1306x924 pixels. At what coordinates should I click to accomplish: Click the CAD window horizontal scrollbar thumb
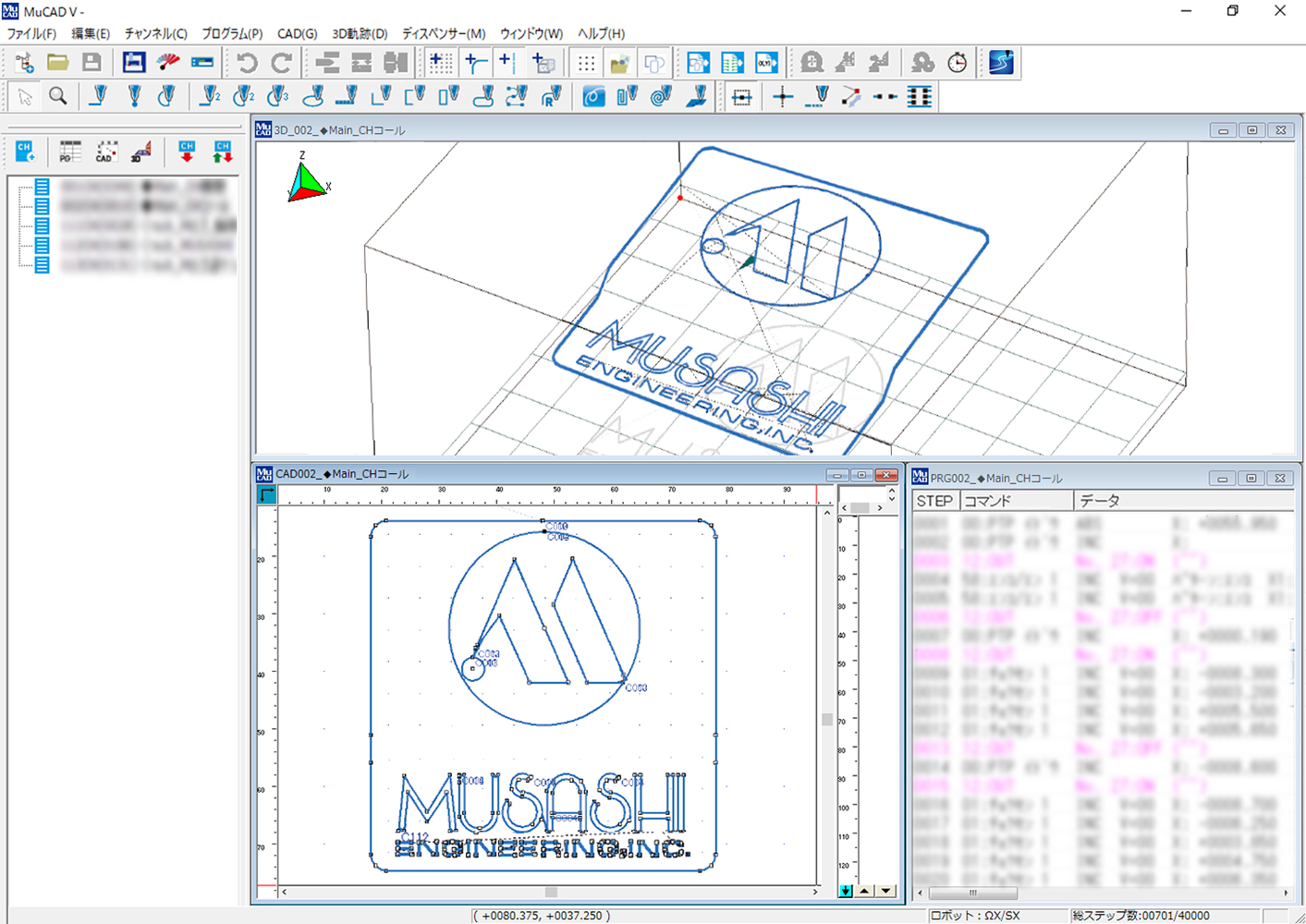pyautogui.click(x=551, y=892)
